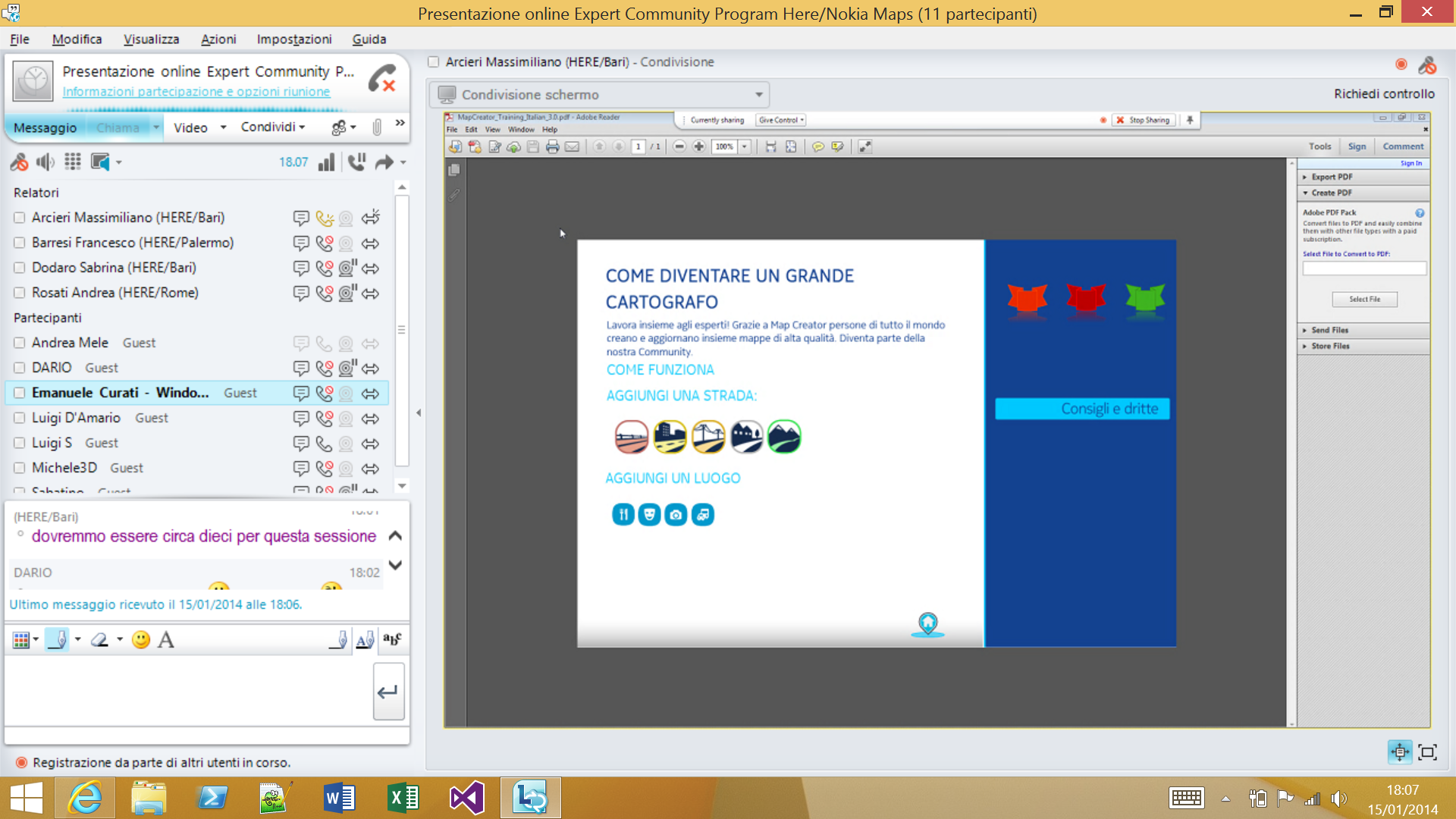
Task: Open the font formatting A icon
Action: (166, 640)
